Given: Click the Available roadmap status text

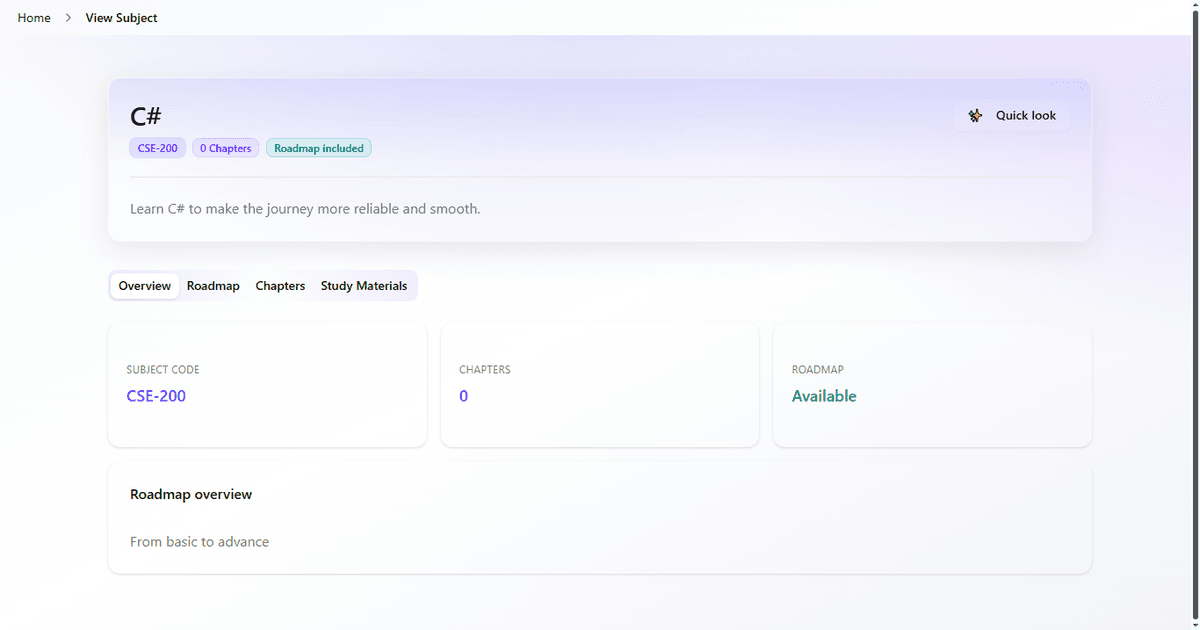Looking at the screenshot, I should pos(824,396).
